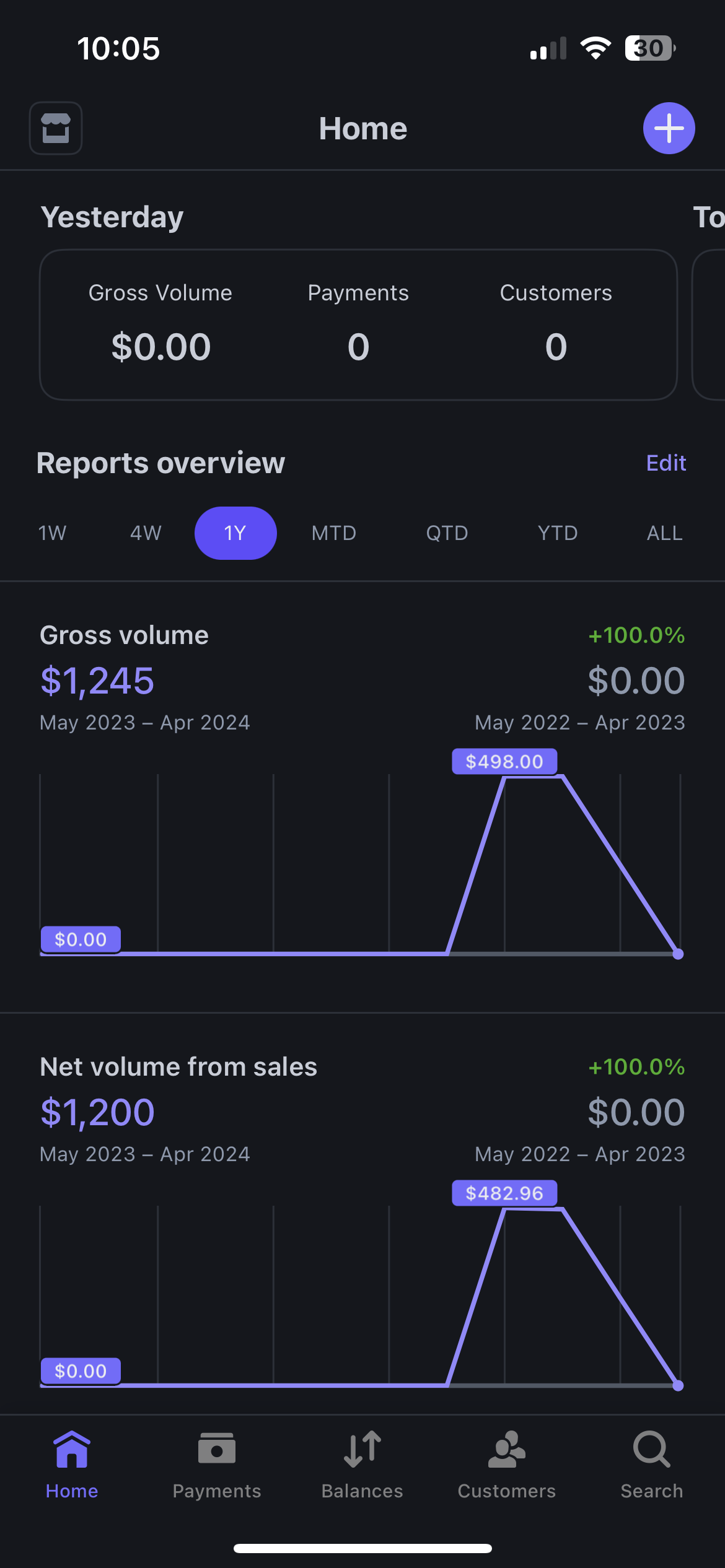Show ALL time range

[x=664, y=533]
